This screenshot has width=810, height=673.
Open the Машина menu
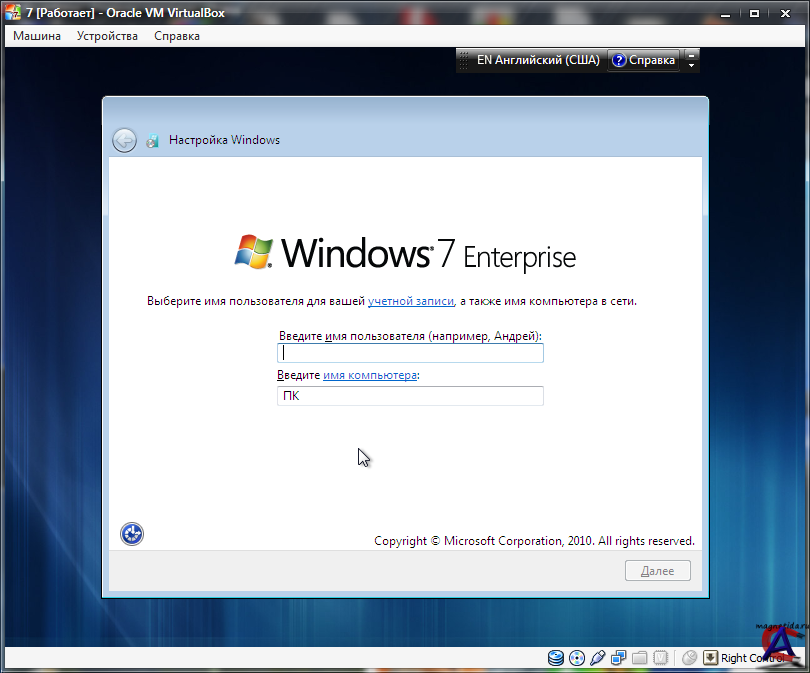point(37,36)
